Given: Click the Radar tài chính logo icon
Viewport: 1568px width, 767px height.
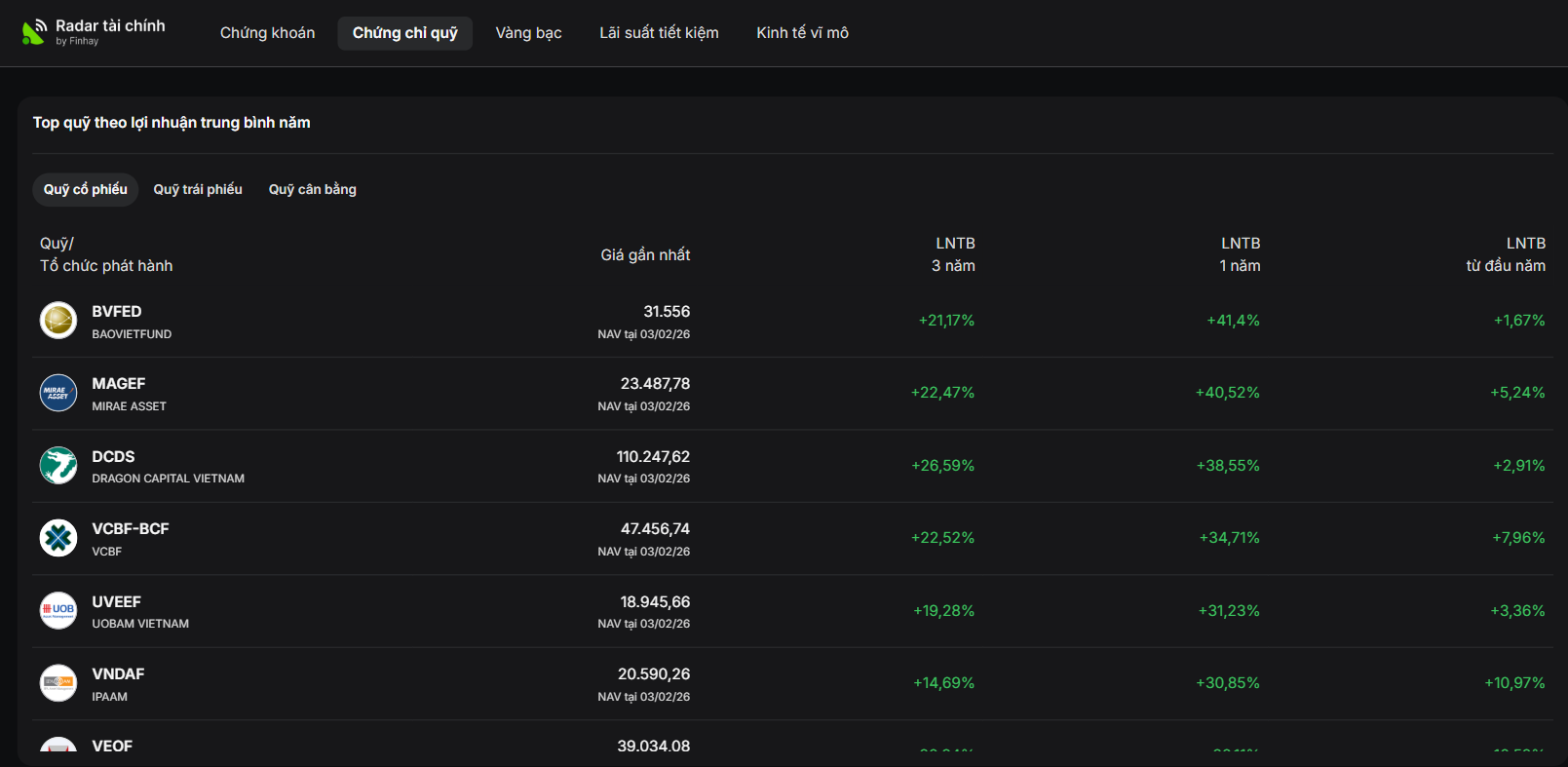Looking at the screenshot, I should pyautogui.click(x=33, y=33).
